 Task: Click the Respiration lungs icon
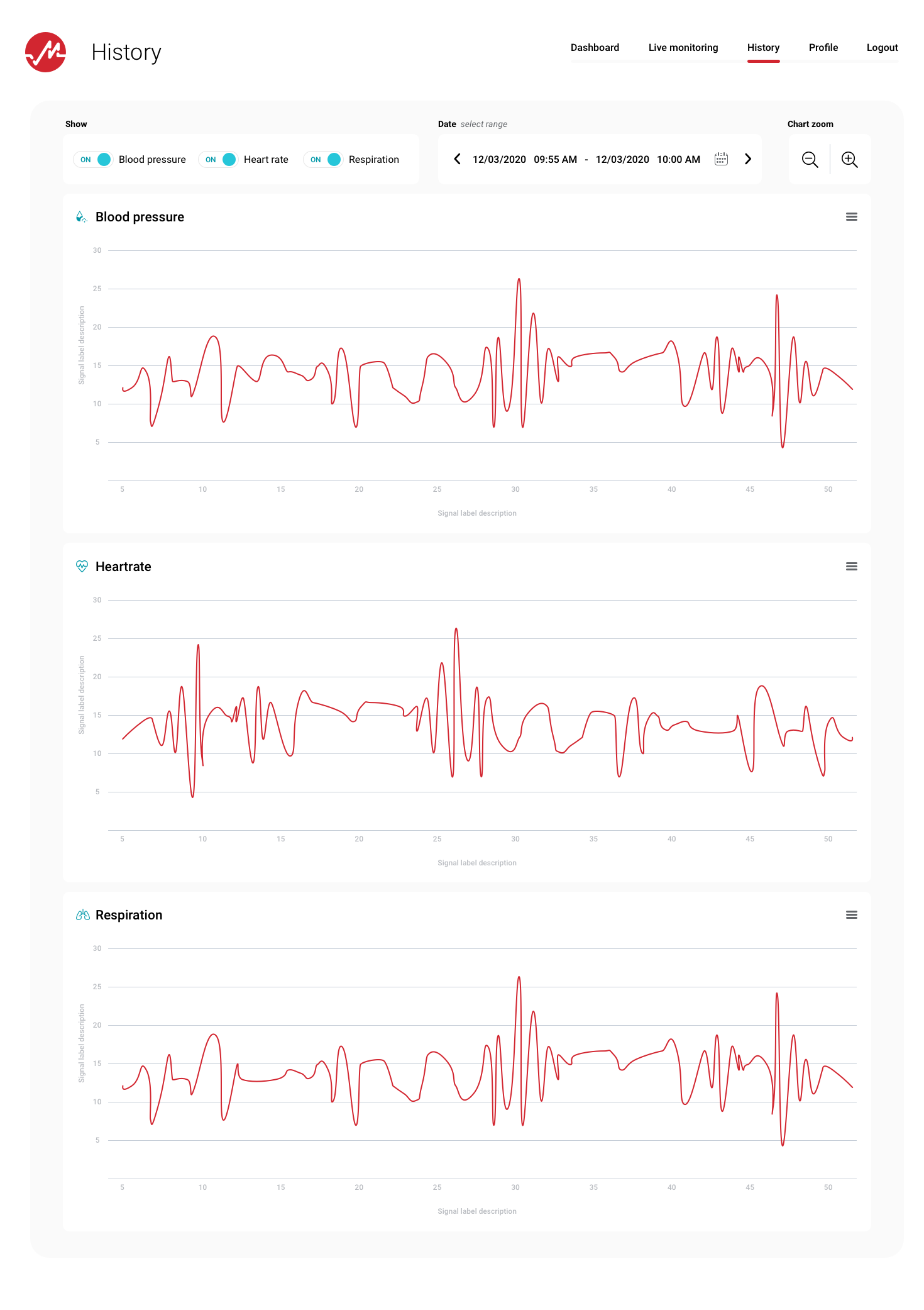tap(82, 915)
